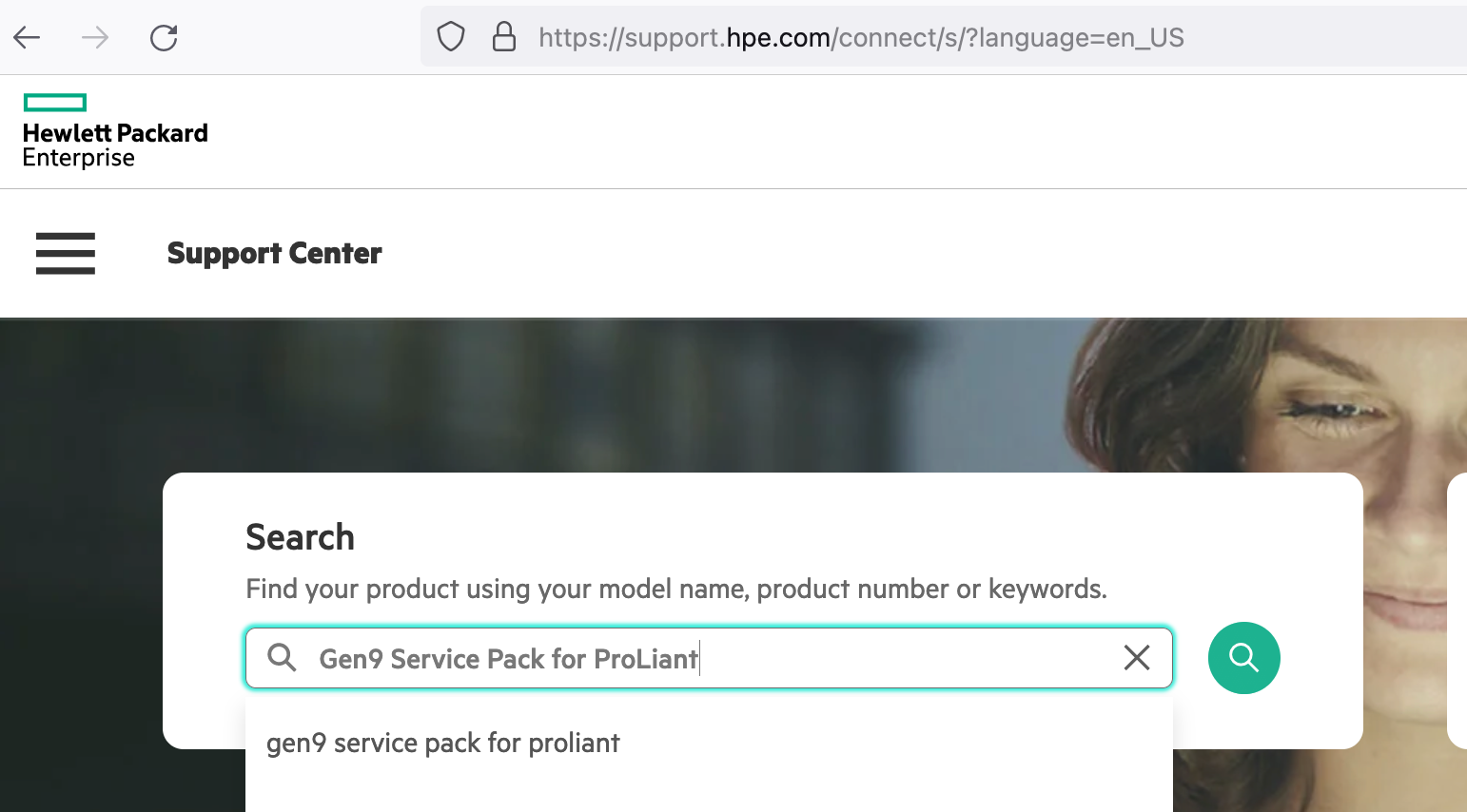Click the Support Center heading link
The width and height of the screenshot is (1467, 812).
tap(274, 253)
